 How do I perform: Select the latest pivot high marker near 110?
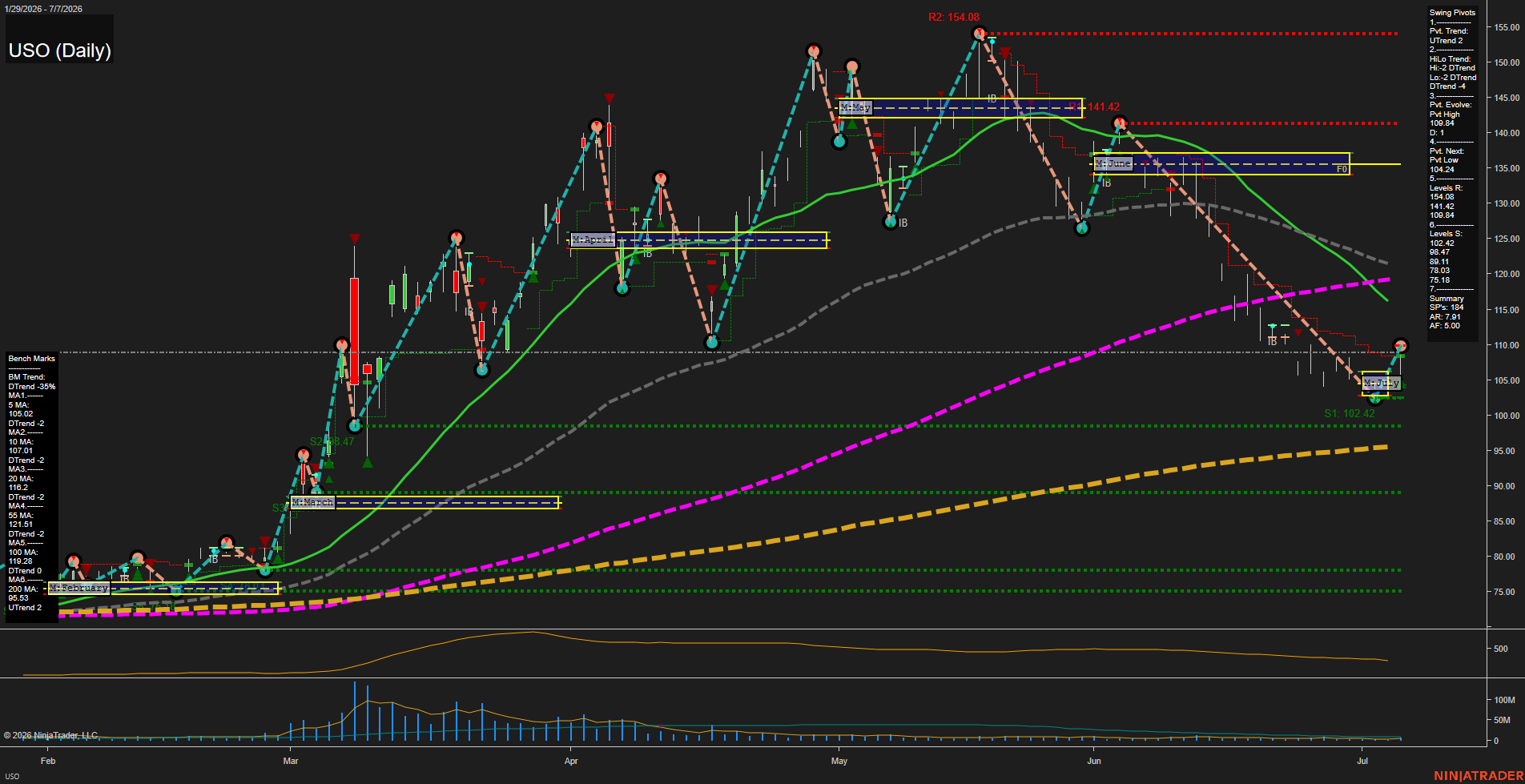[1400, 346]
